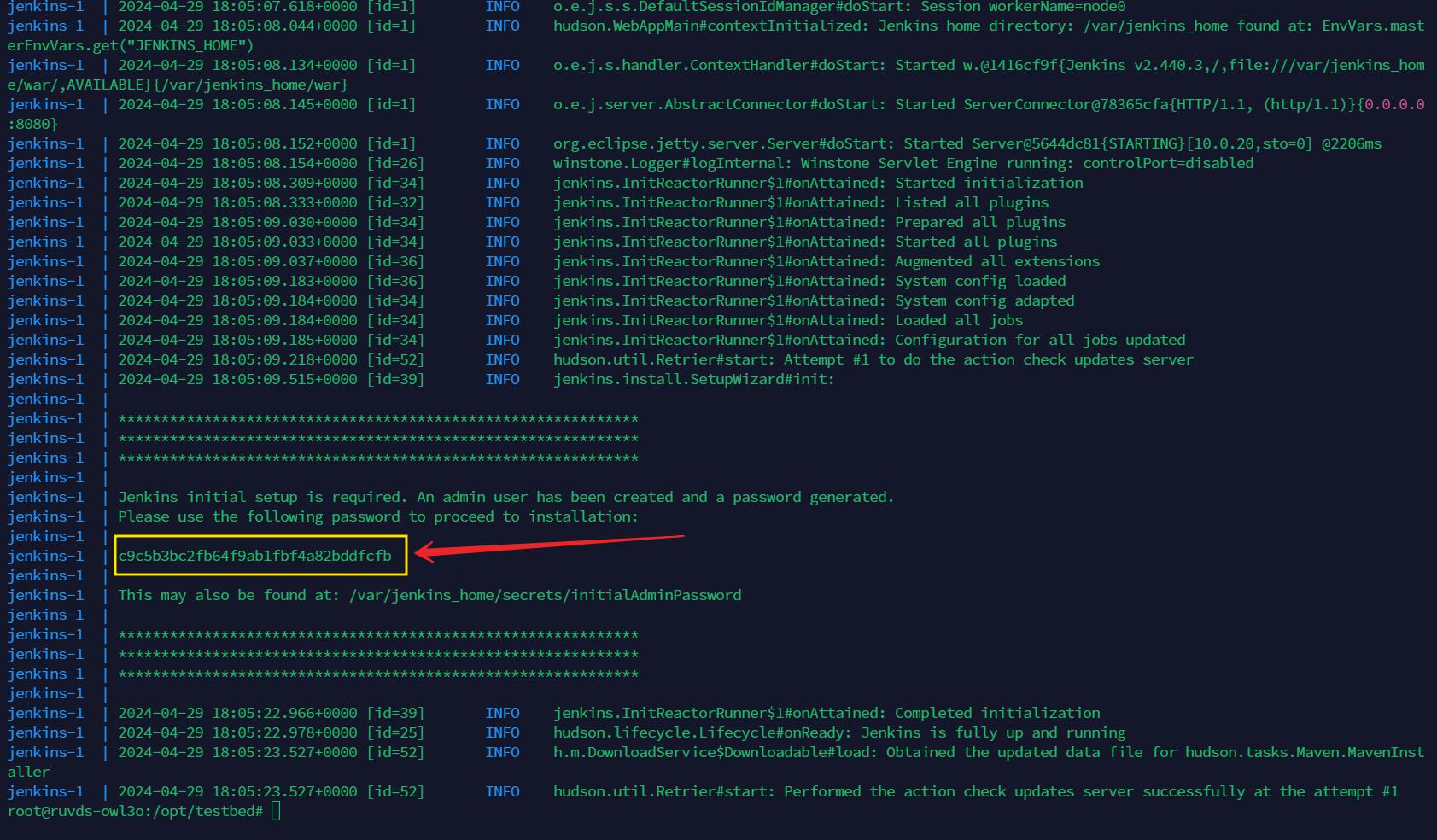Click the '@2206ms' startup time text
The image size is (1437, 840).
(x=1352, y=143)
